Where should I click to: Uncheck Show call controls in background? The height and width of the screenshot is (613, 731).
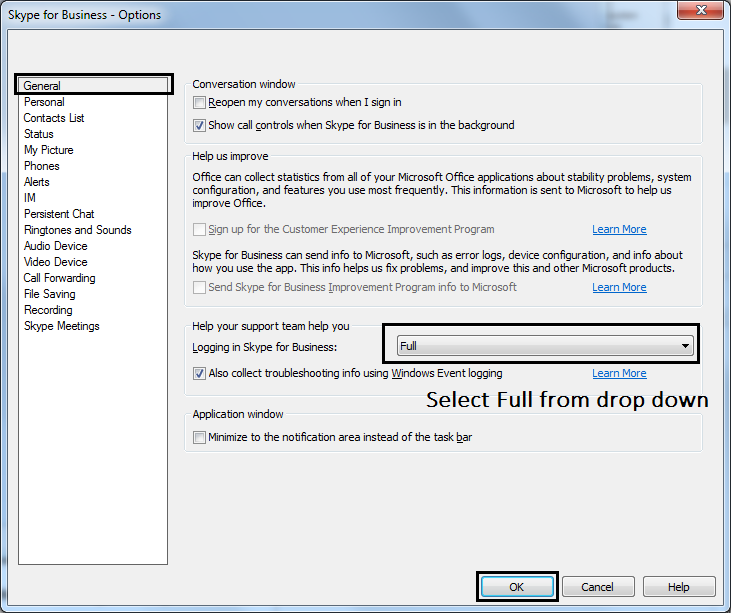200,125
